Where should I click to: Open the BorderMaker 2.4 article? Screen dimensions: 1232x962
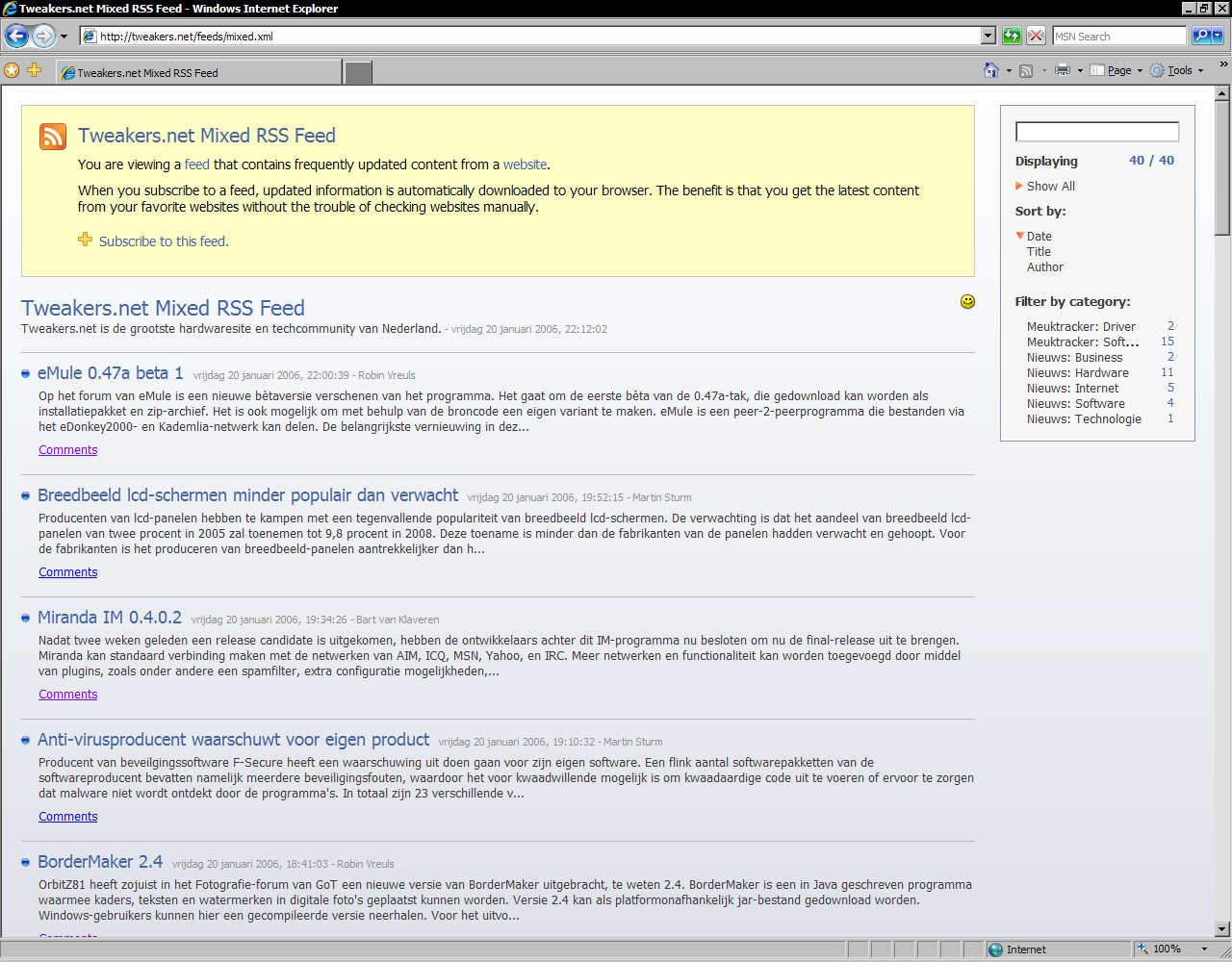100,862
